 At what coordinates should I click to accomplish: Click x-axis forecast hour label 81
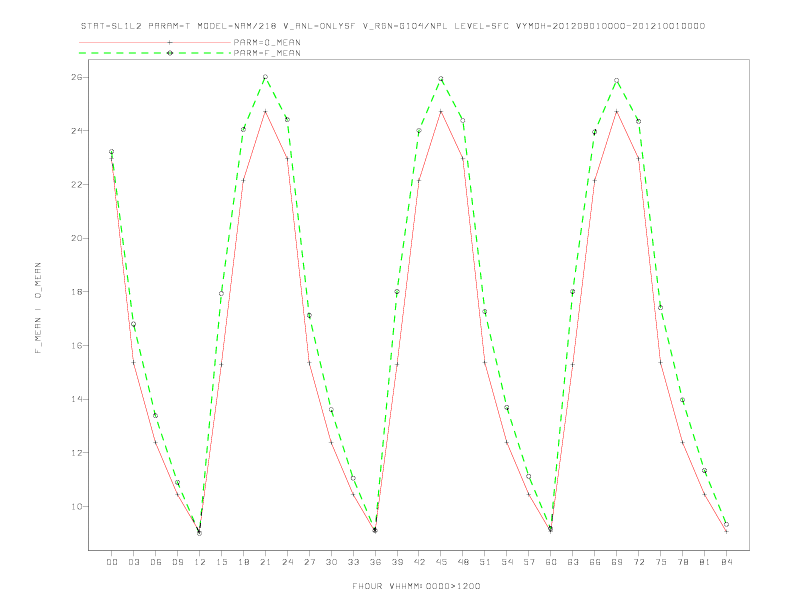[705, 562]
